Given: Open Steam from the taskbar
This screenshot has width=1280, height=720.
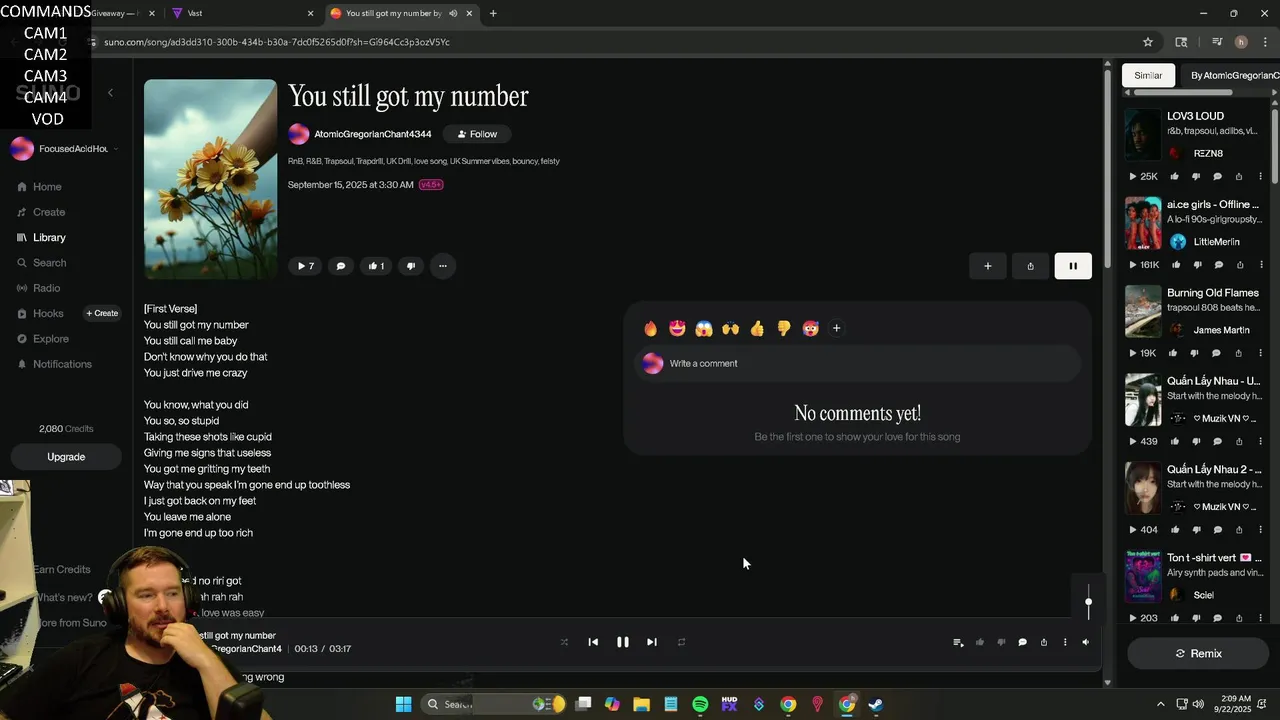Looking at the screenshot, I should 876,704.
